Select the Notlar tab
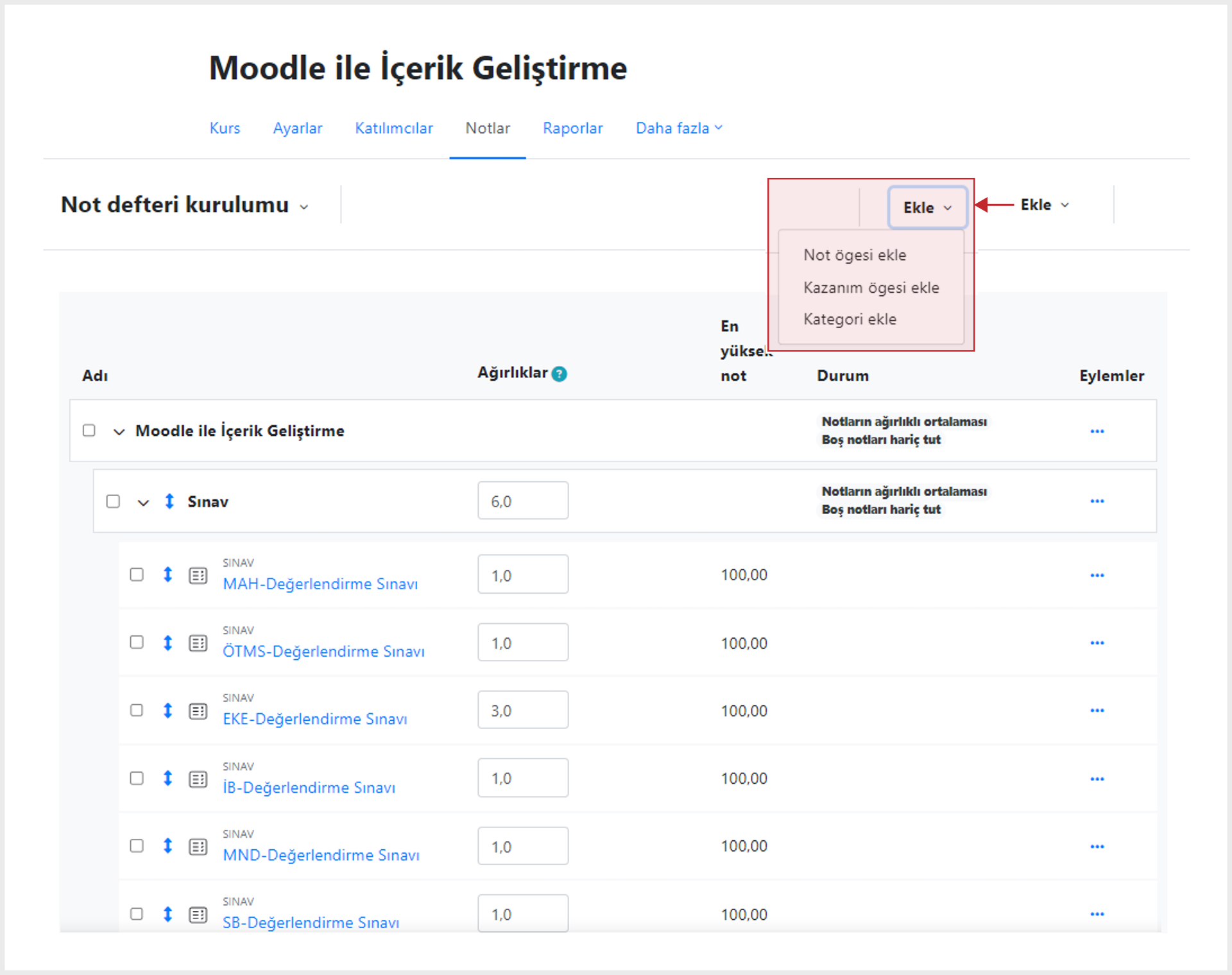The height and width of the screenshot is (975, 1232). coord(488,128)
